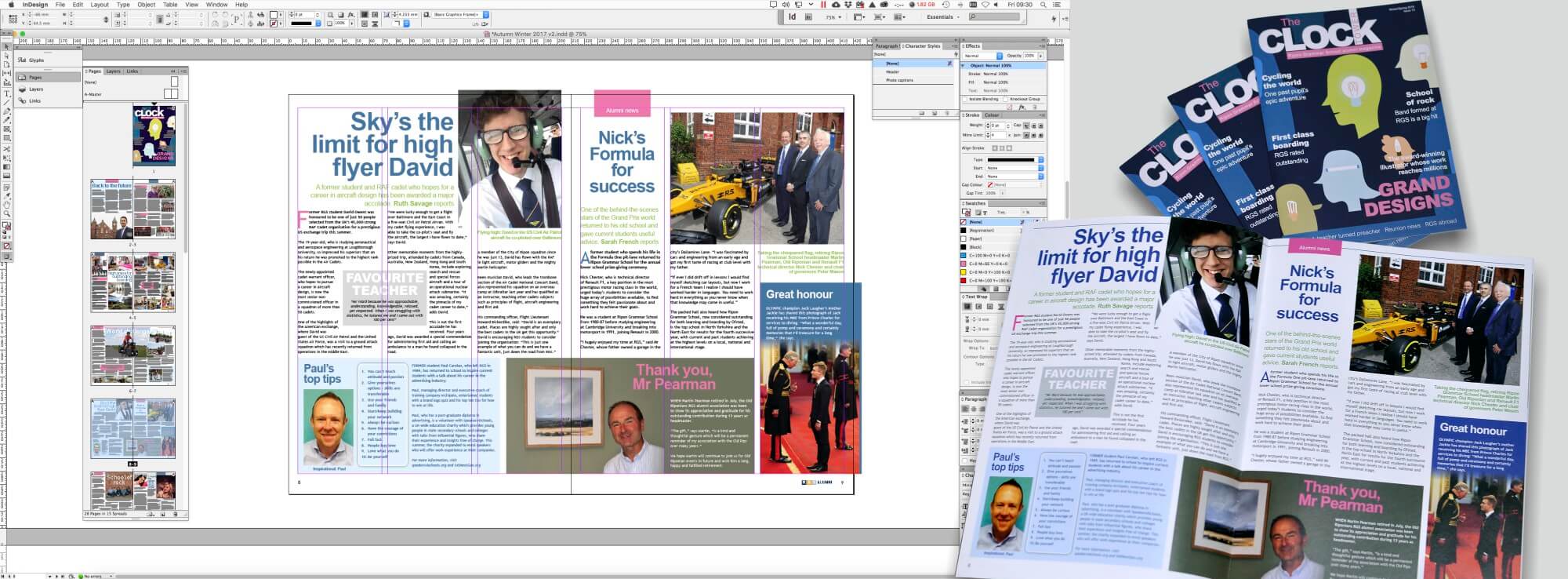The image size is (1568, 579).
Task: Toggle the Knockout Group checkbox
Action: click(x=1006, y=99)
